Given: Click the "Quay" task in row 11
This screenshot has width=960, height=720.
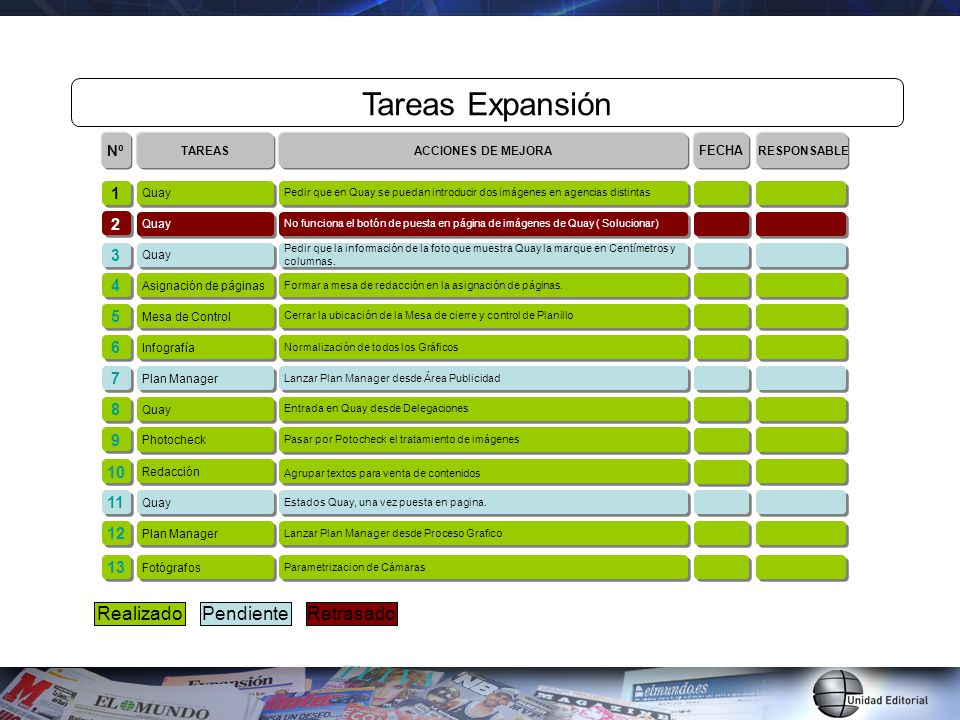Looking at the screenshot, I should click(206, 503).
